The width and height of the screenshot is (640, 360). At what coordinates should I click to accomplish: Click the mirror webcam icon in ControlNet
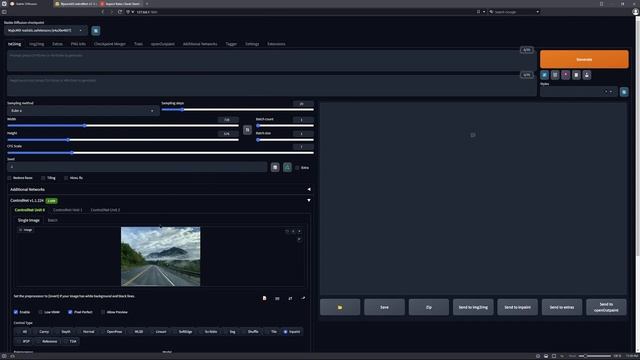click(x=290, y=298)
